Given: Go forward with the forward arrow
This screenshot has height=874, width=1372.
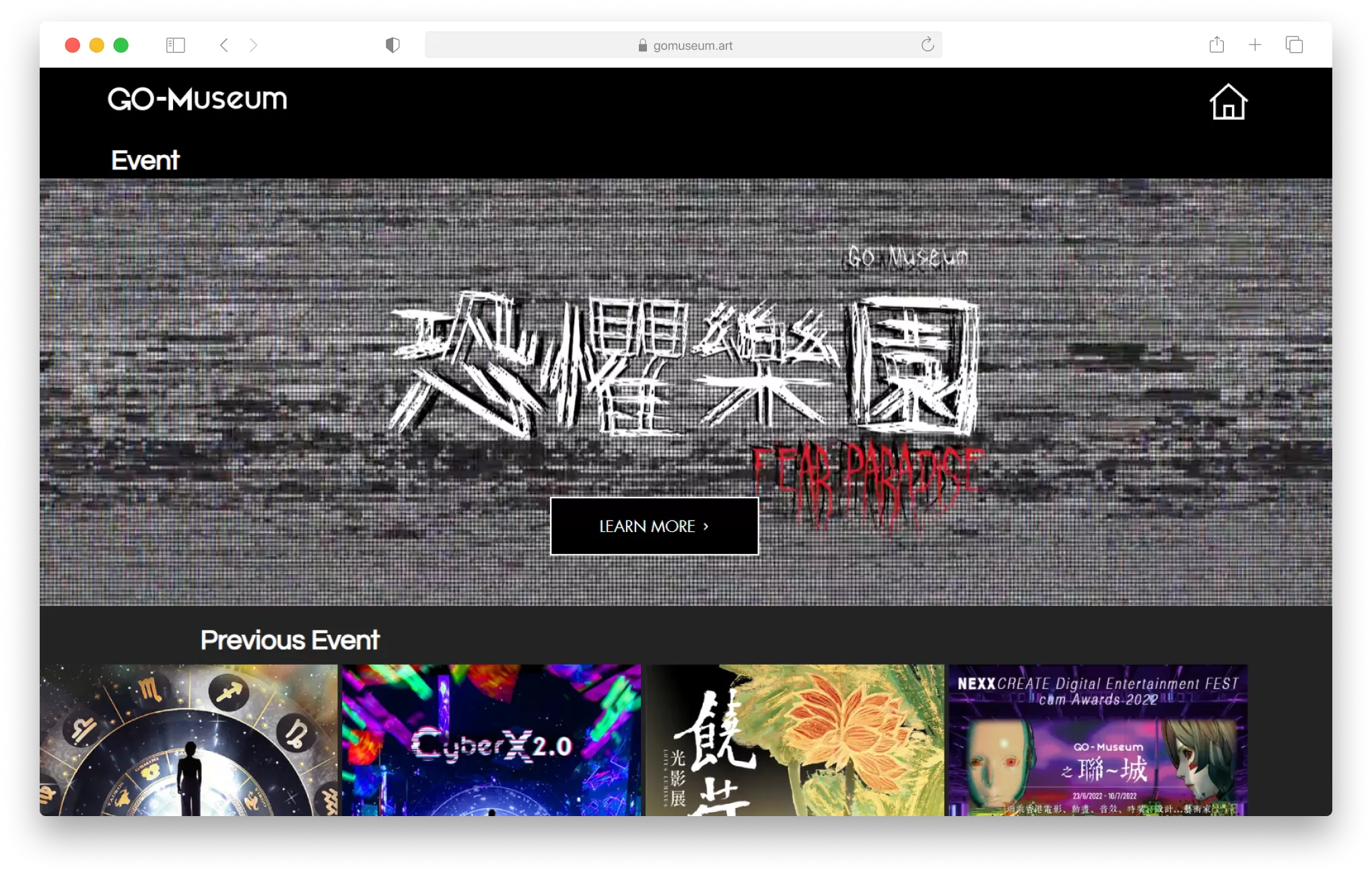Looking at the screenshot, I should tap(253, 45).
